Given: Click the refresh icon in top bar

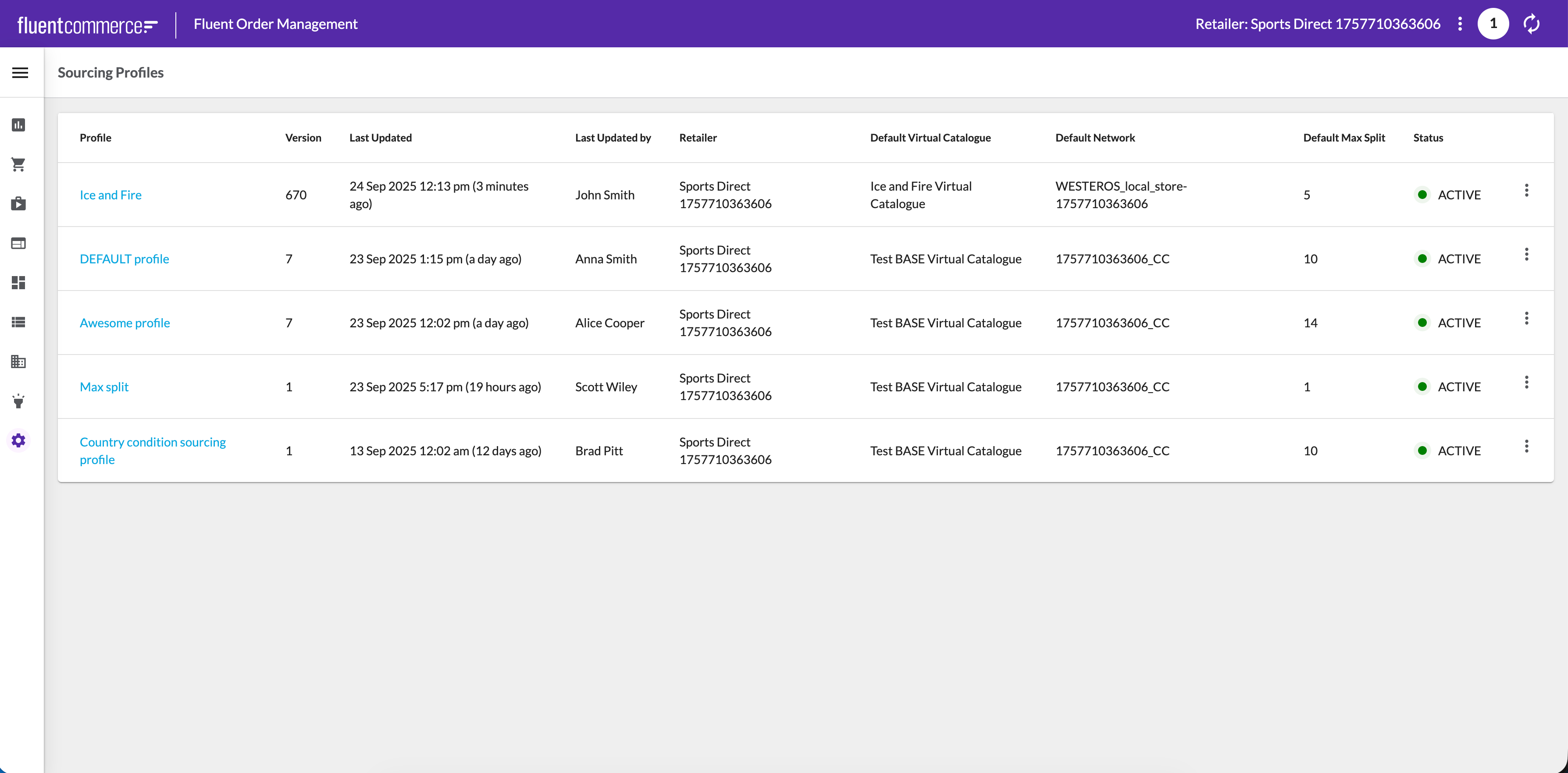Looking at the screenshot, I should coord(1531,24).
